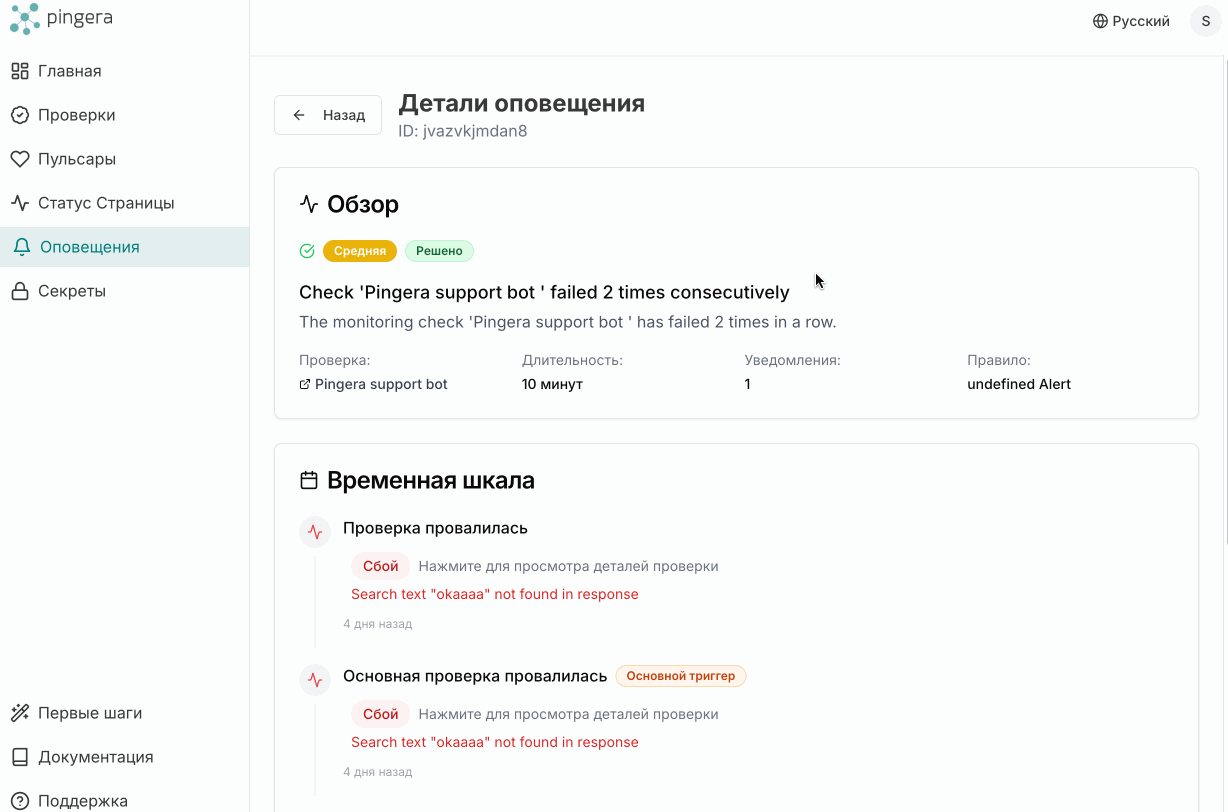Image resolution: width=1228 pixels, height=812 pixels.
Task: Select the Проверки checkmark icon
Action: pyautogui.click(x=22, y=114)
